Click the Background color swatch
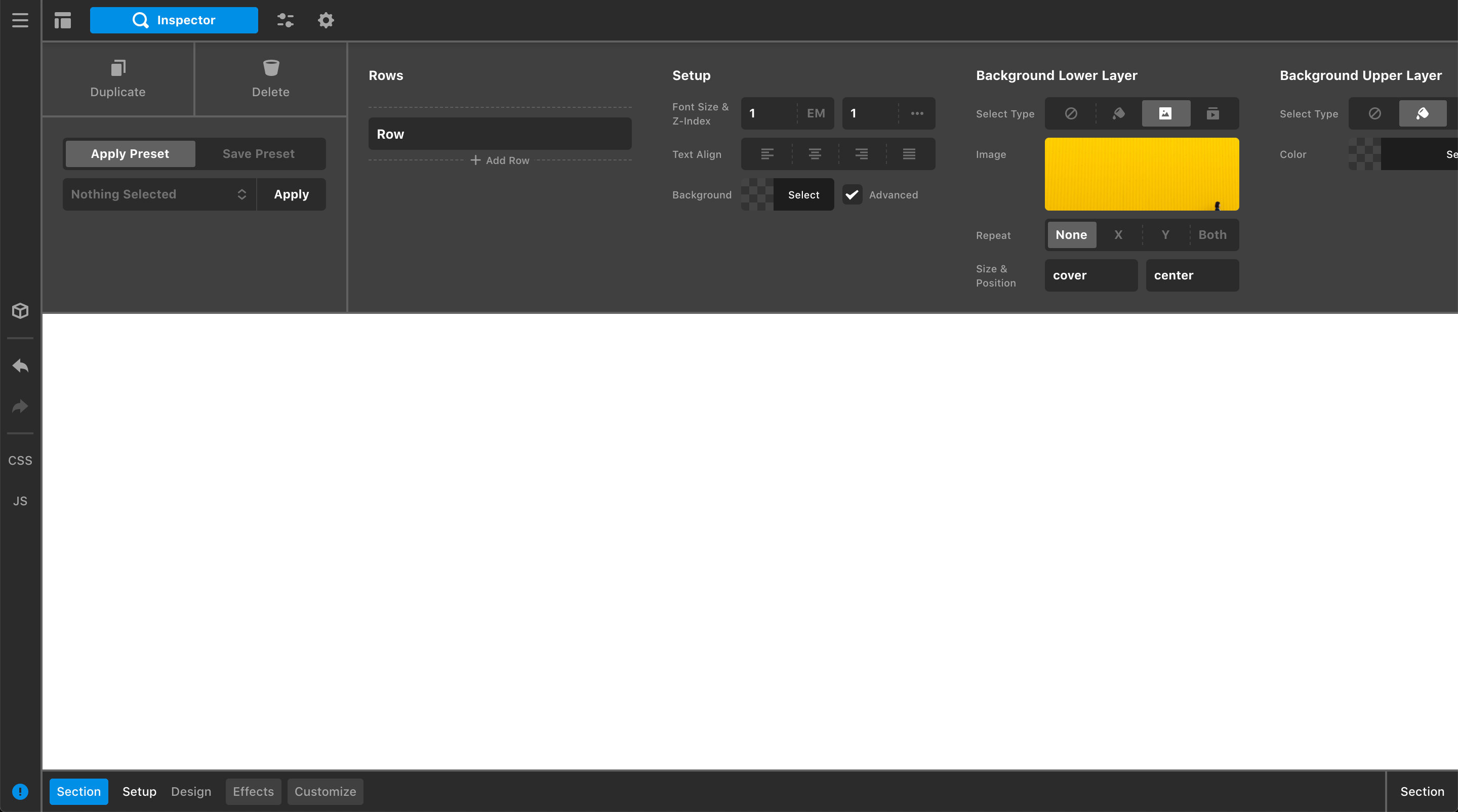The height and width of the screenshot is (812, 1458). tap(757, 195)
